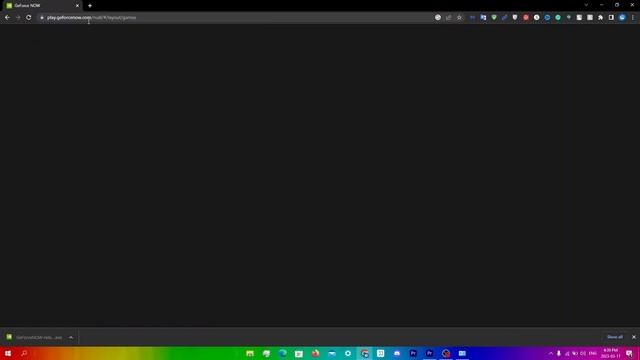Screen dimensions: 640x360
Task: Bookmark this page with the star icon
Action: tap(459, 18)
